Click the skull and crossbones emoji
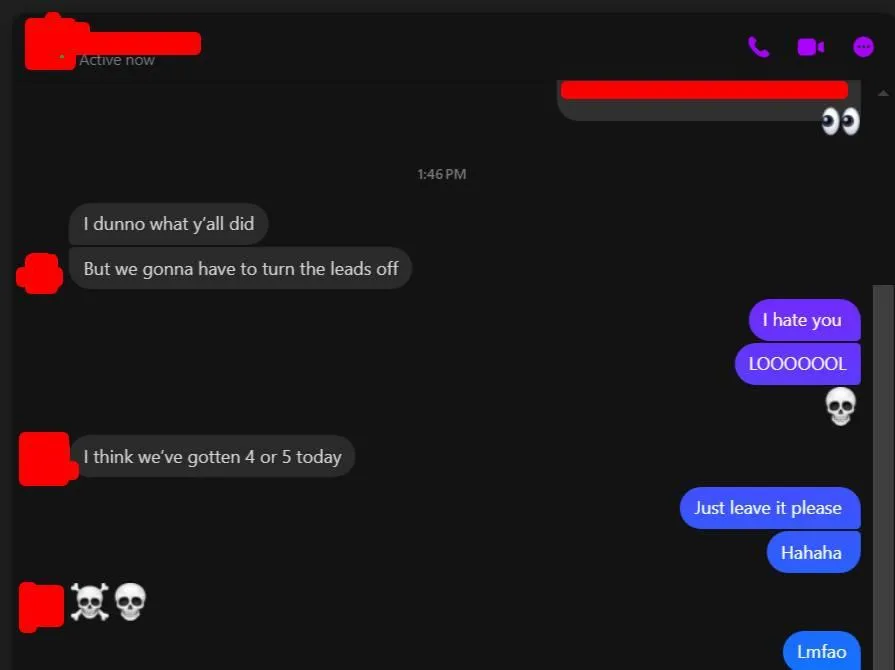 click(x=90, y=602)
